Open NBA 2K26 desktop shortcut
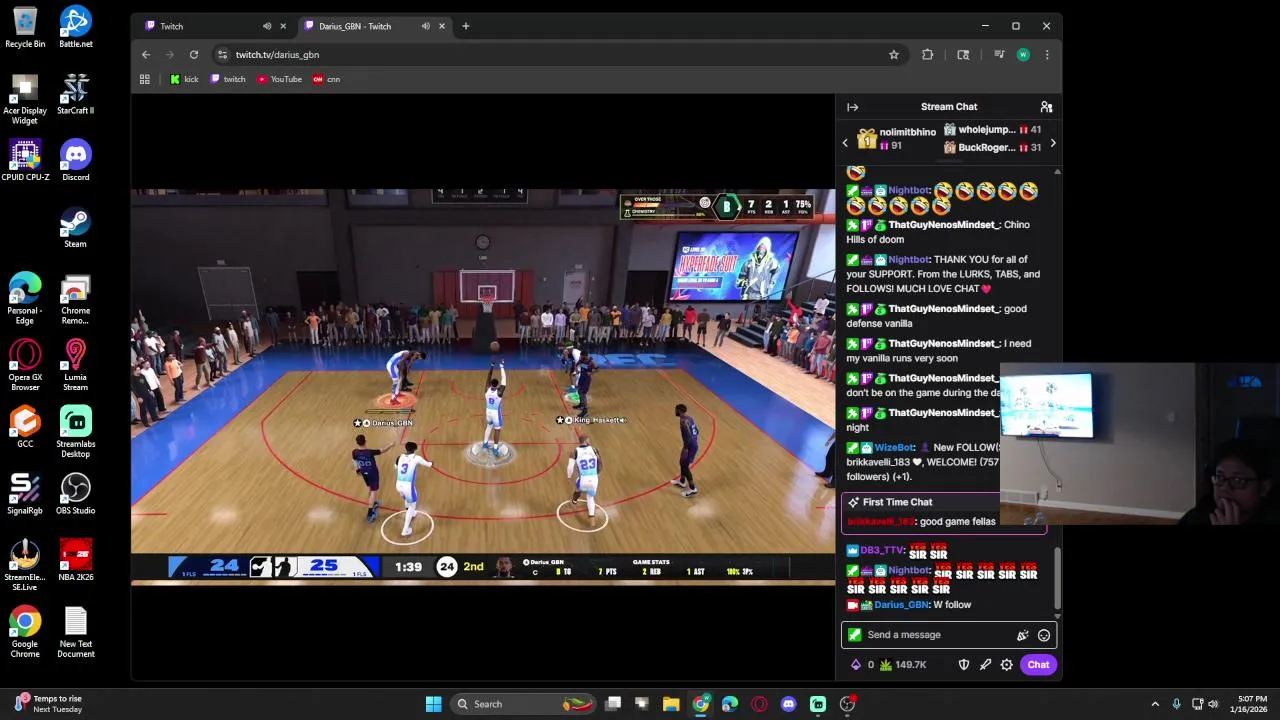This screenshot has height=720, width=1280. pyautogui.click(x=76, y=560)
